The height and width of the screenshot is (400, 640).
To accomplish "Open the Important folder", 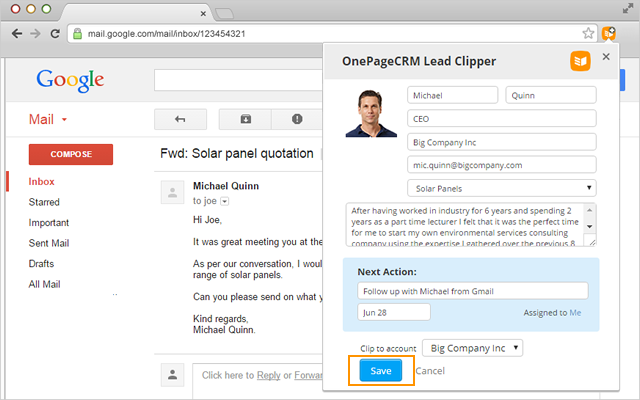I will pyautogui.click(x=49, y=223).
